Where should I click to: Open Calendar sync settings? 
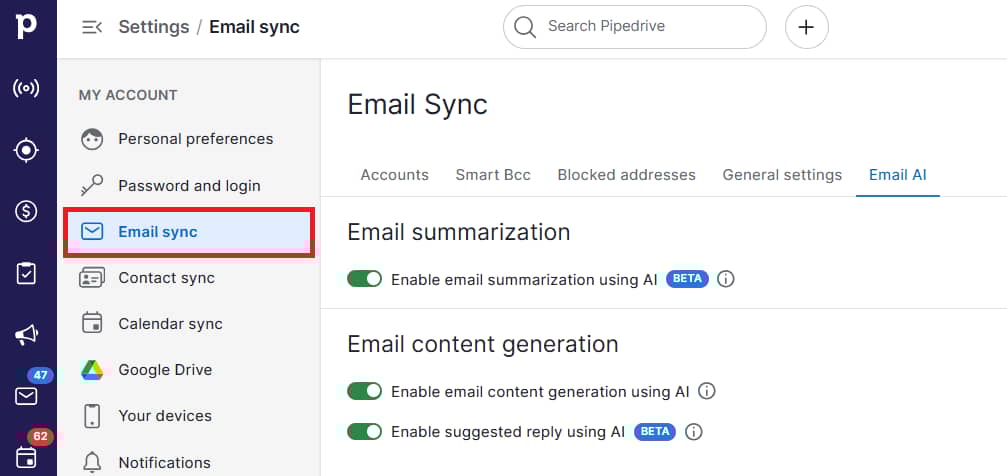[x=189, y=324]
